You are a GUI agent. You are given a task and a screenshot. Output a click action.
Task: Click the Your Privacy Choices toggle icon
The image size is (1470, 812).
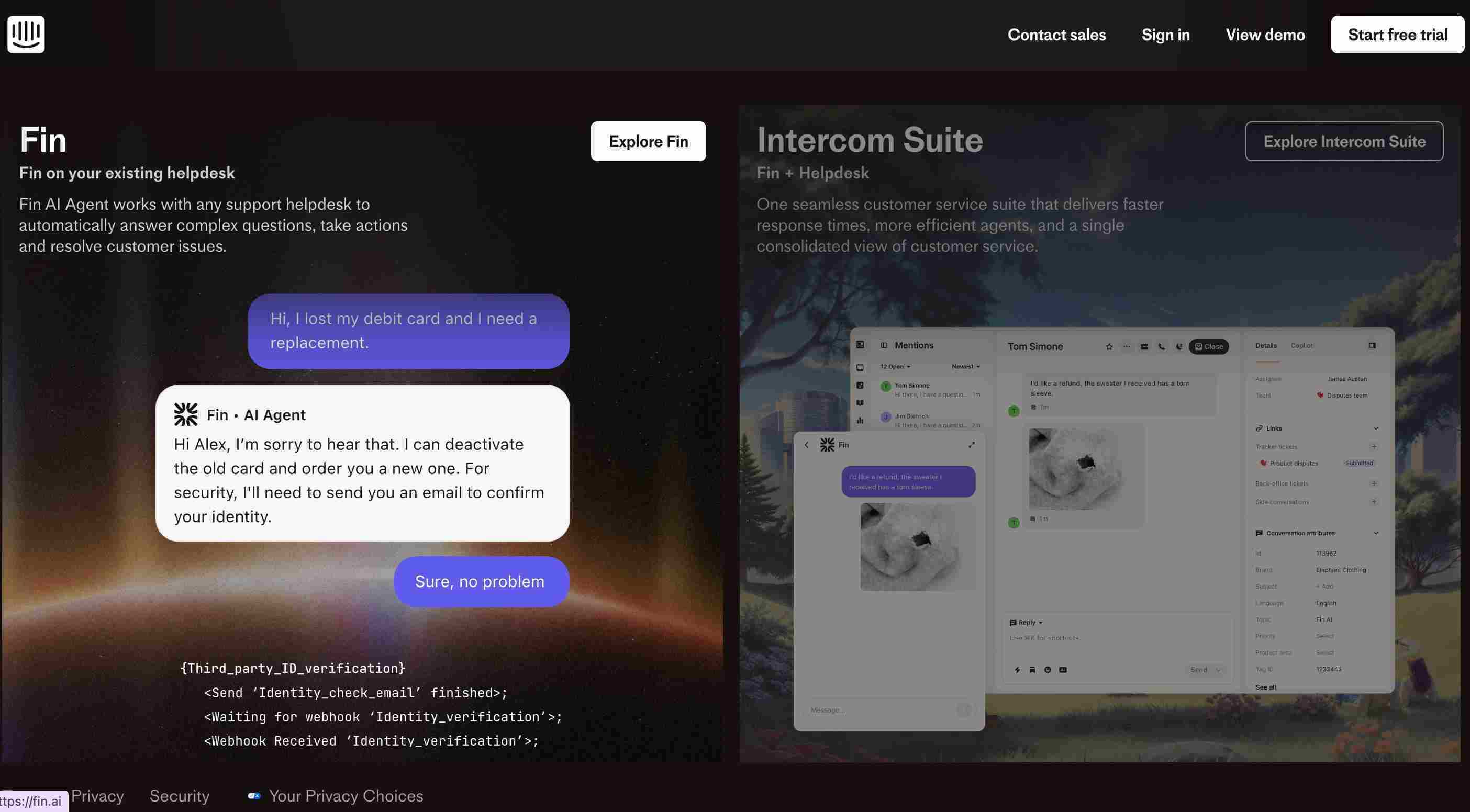[254, 795]
